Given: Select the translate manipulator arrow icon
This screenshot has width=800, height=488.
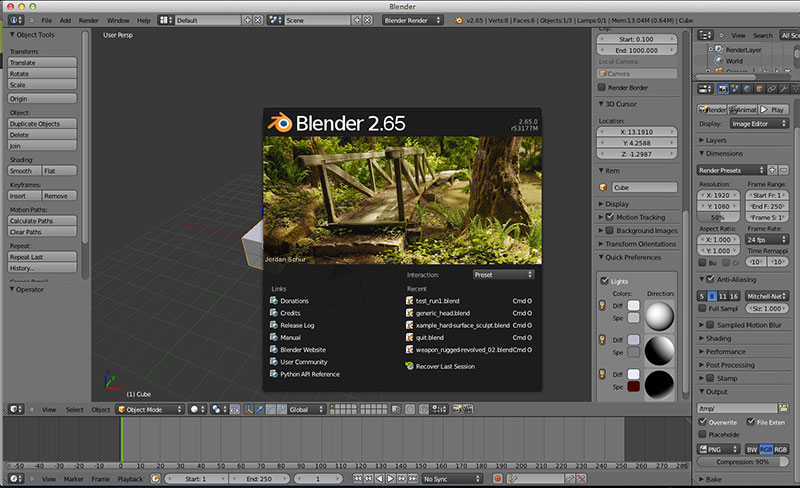Looking at the screenshot, I should click(x=260, y=409).
